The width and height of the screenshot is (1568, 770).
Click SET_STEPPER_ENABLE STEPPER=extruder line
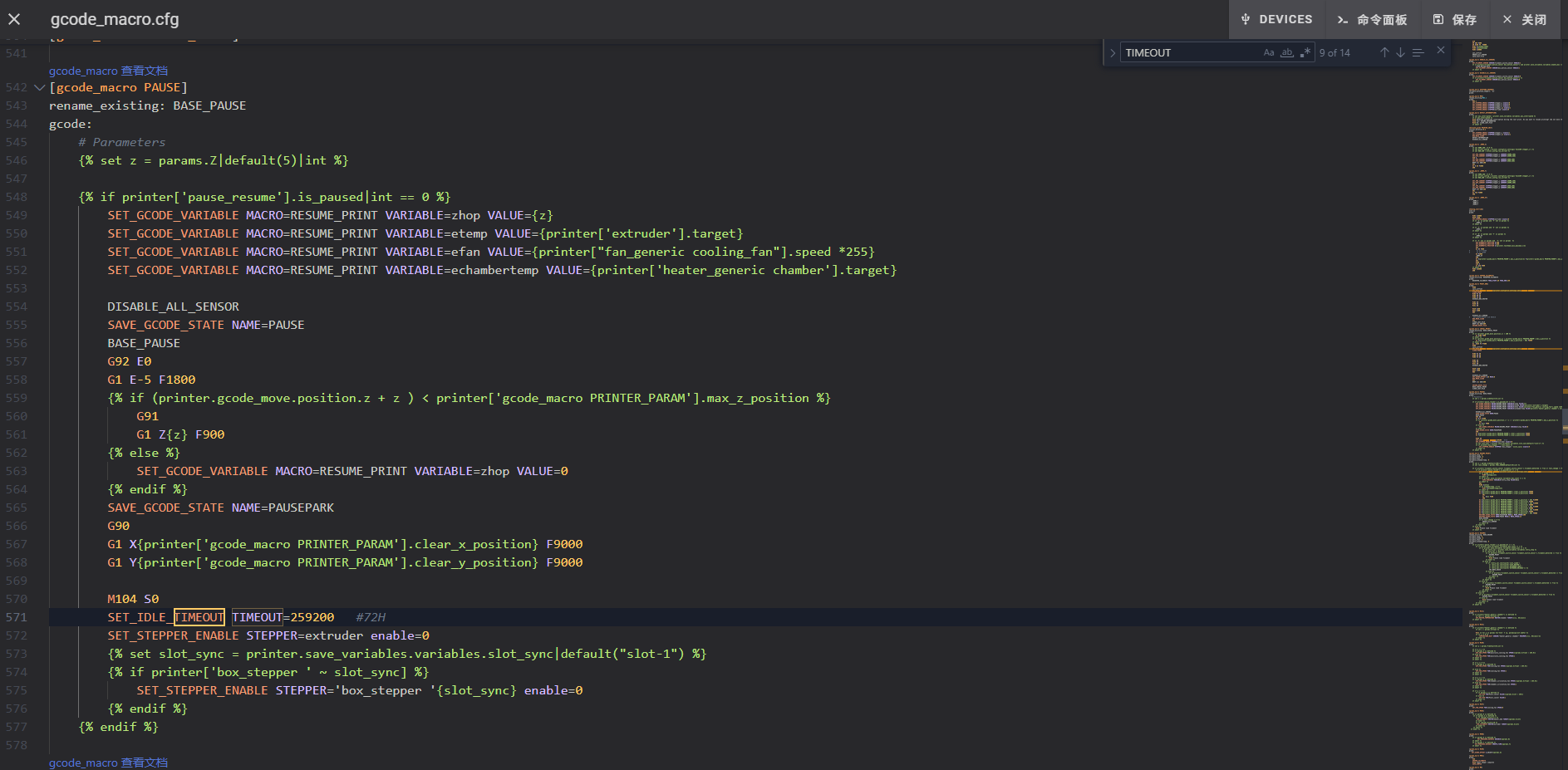tap(268, 635)
